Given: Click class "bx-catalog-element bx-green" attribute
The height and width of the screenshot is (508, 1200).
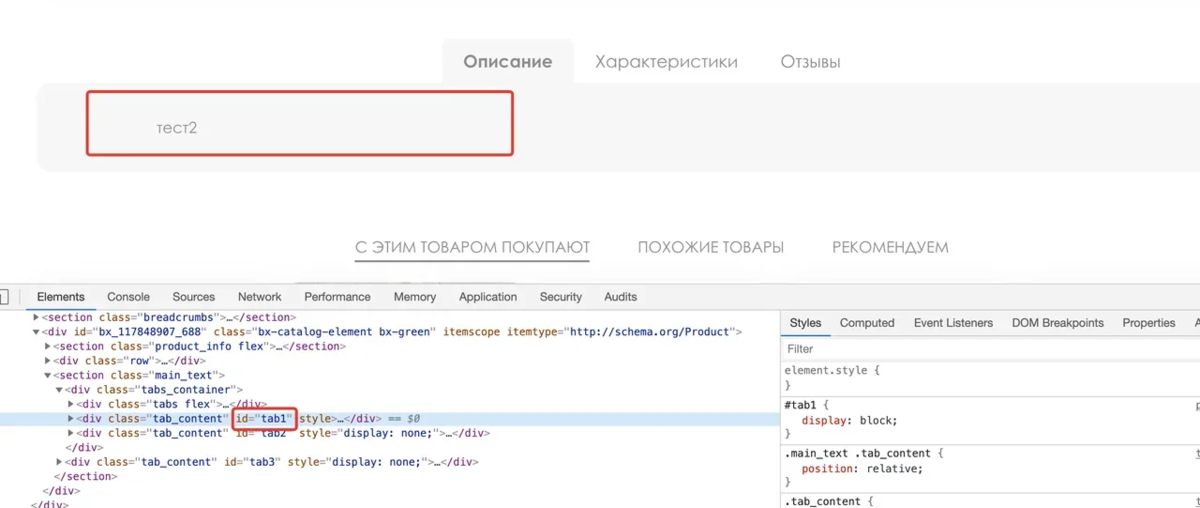Looking at the screenshot, I should (326, 332).
